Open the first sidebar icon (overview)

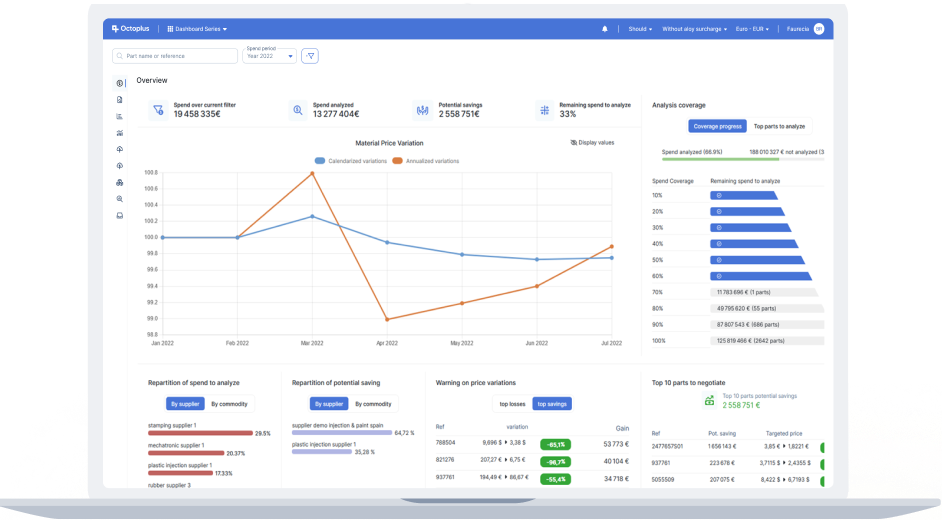point(120,84)
